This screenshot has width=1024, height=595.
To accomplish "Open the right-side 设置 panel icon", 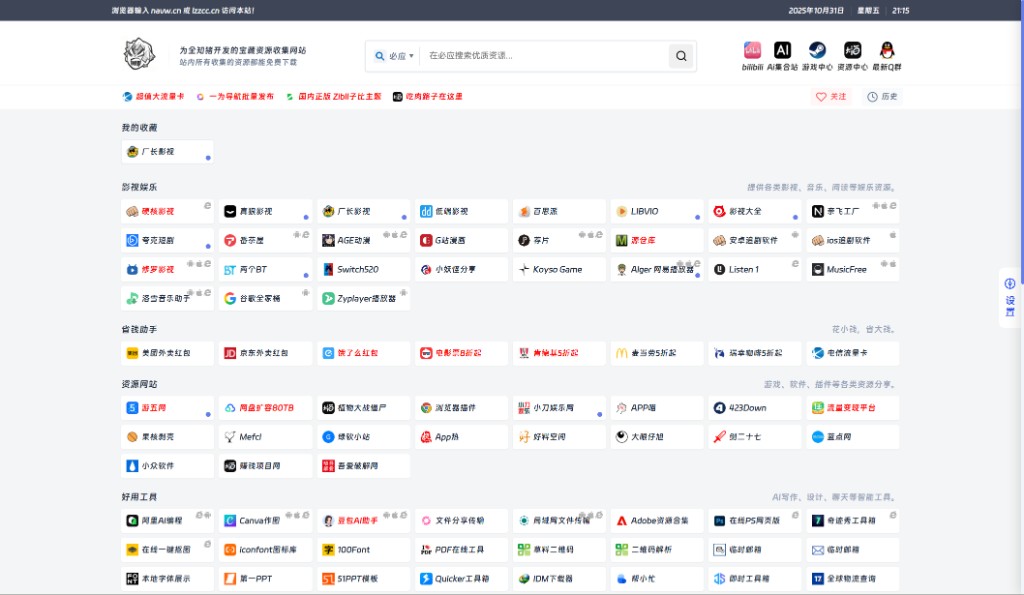I will [x=1010, y=297].
